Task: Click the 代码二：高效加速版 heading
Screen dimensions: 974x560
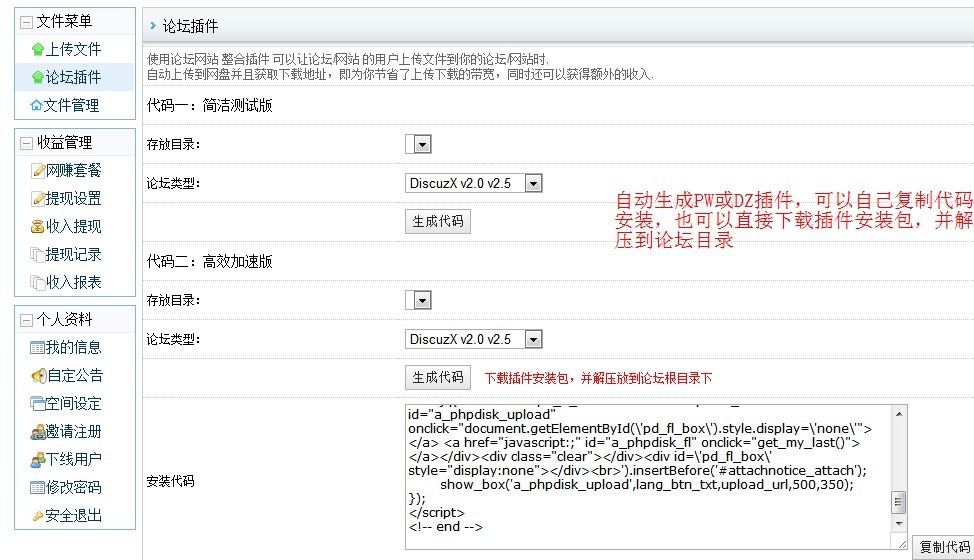Action: [209, 261]
